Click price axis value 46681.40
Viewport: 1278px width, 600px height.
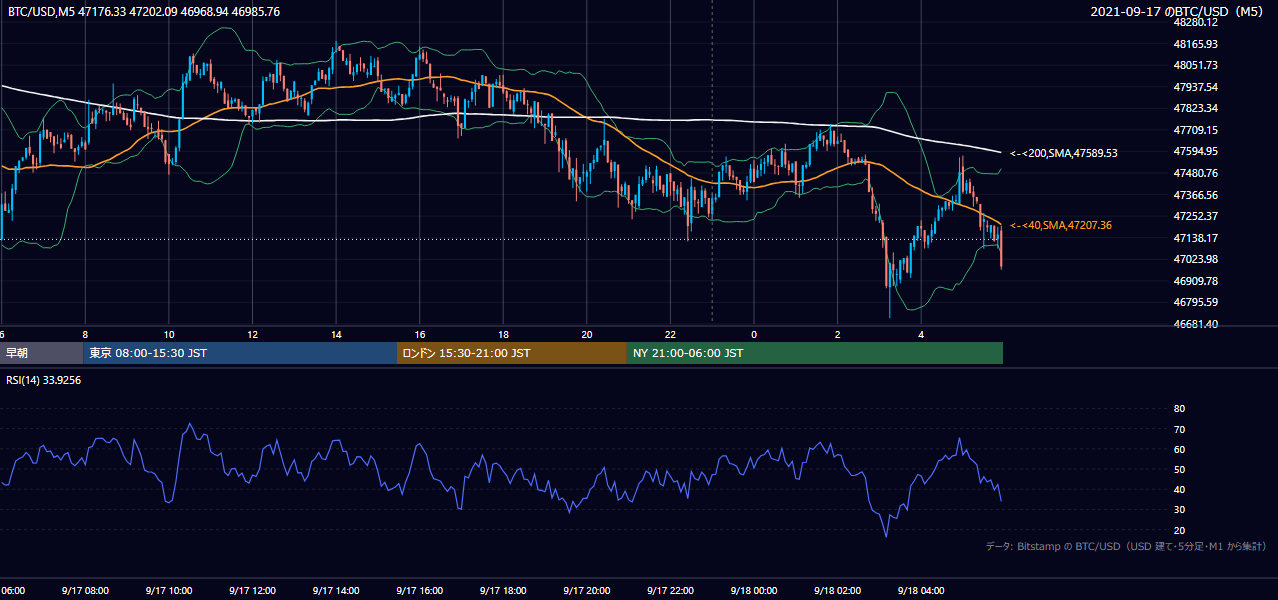[1195, 324]
